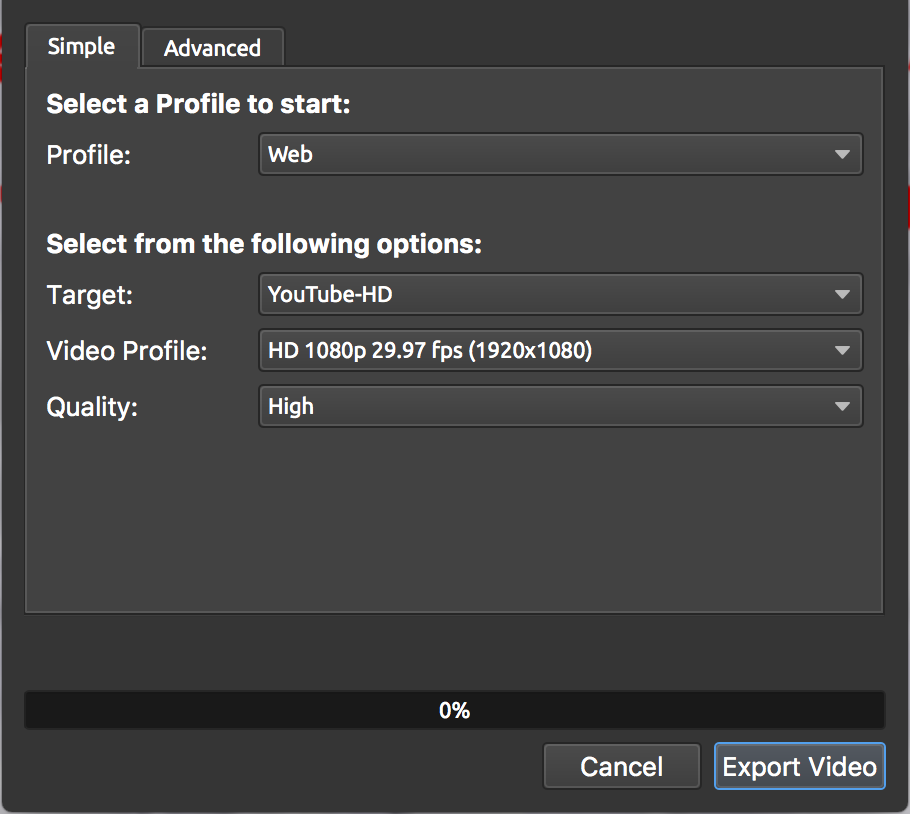Select the Simple tab
910x814 pixels.
(82, 46)
